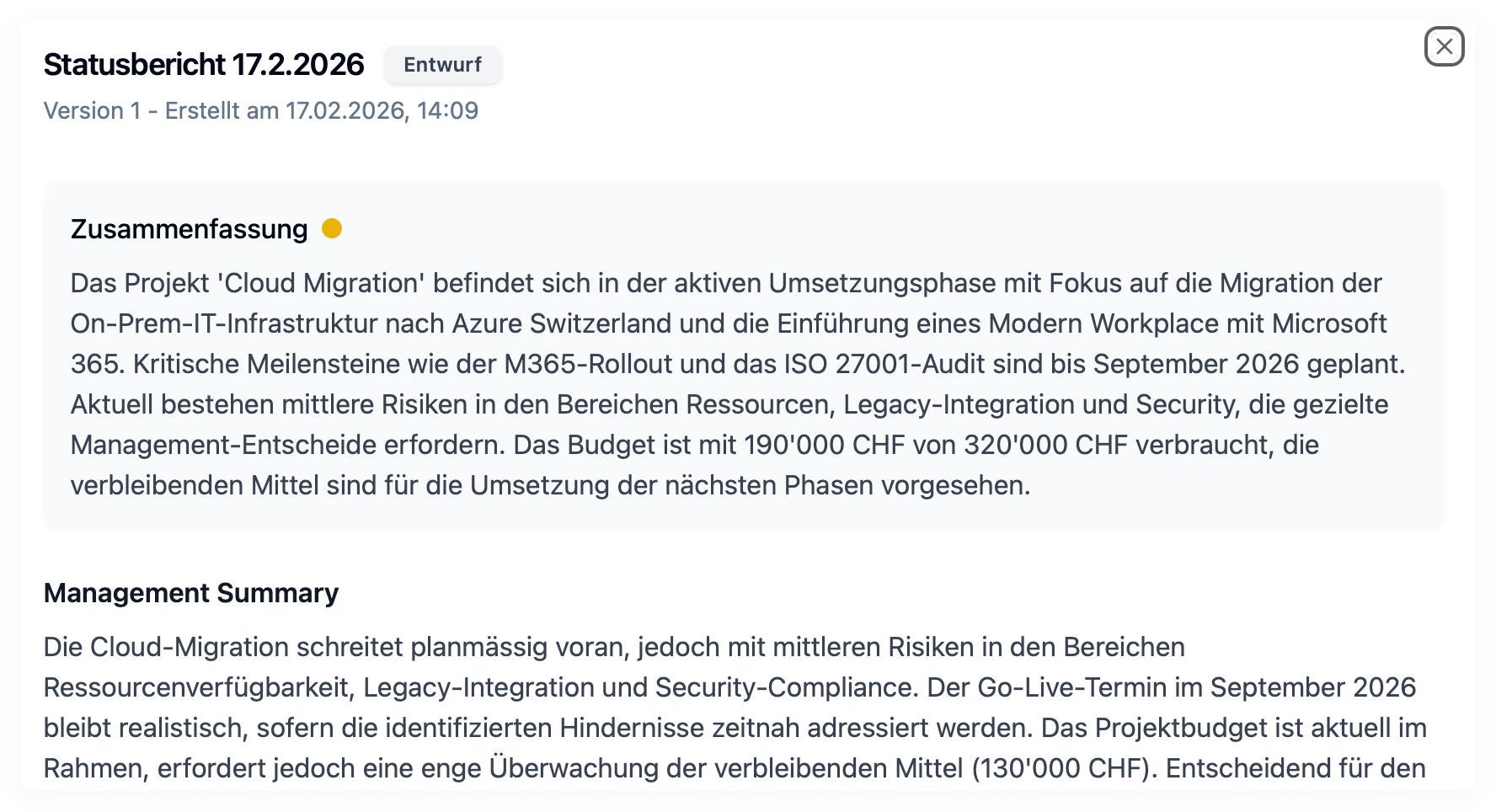Viewport: 1496px width, 812px height.
Task: Click the Zusammenfassung heading
Action: (190, 229)
